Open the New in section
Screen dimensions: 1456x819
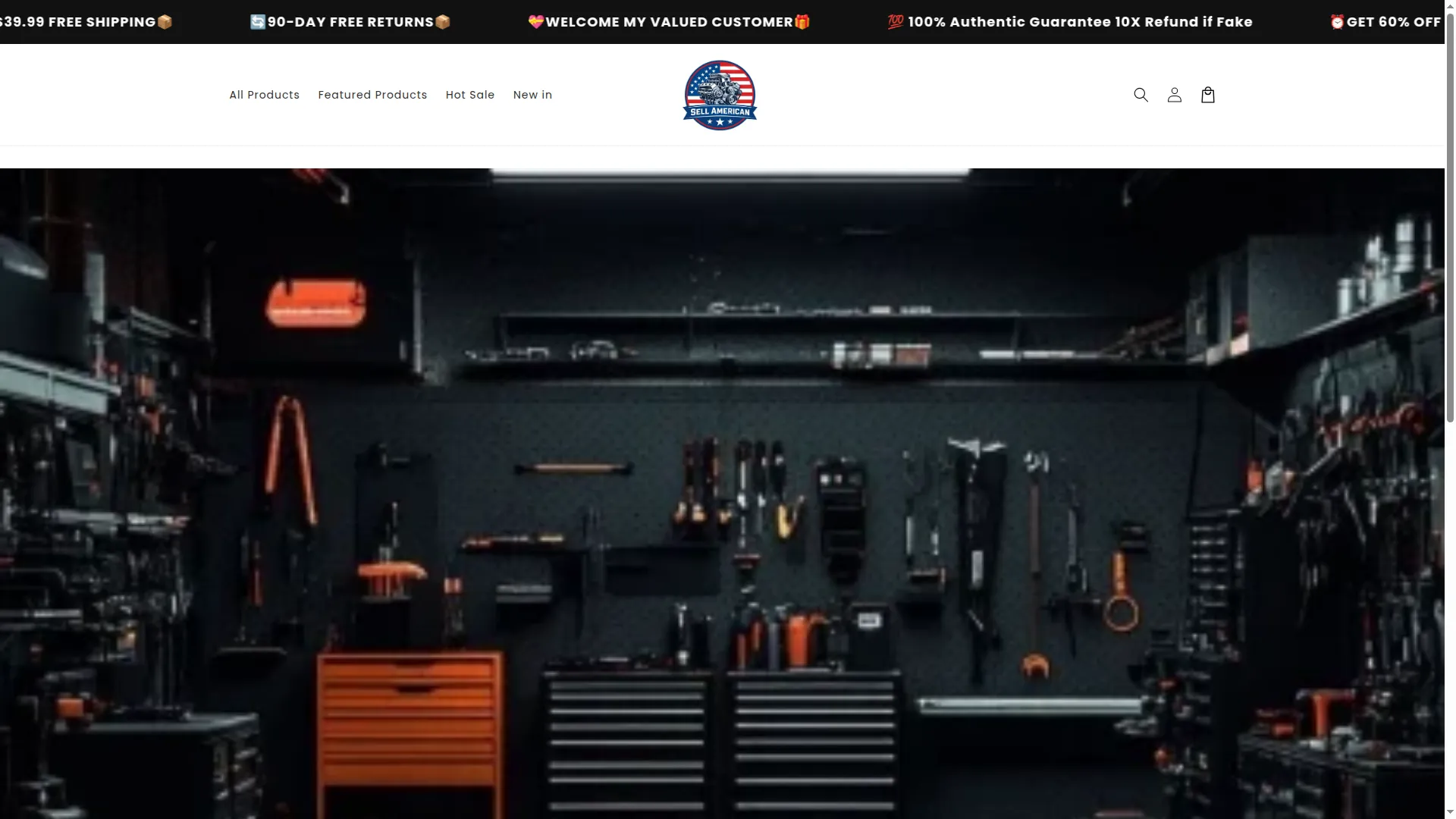click(x=532, y=95)
